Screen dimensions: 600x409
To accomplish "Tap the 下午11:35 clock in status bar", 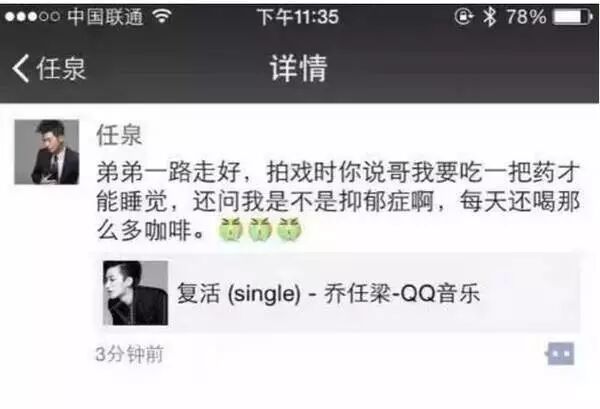I will pos(298,17).
